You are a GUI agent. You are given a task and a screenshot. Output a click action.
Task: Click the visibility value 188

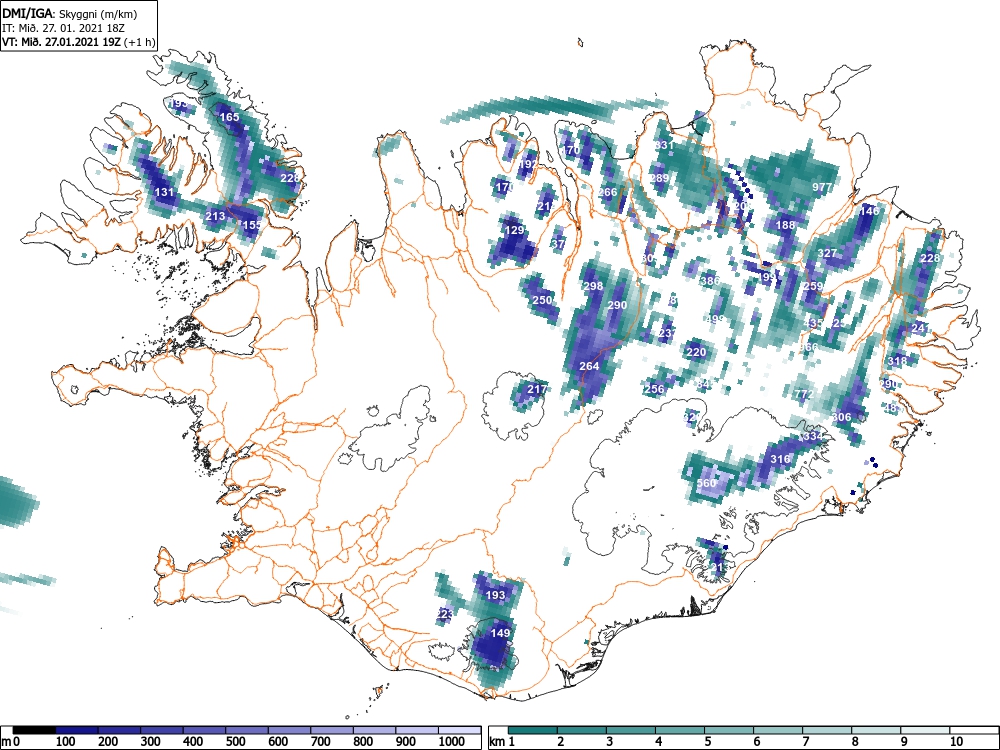point(786,224)
